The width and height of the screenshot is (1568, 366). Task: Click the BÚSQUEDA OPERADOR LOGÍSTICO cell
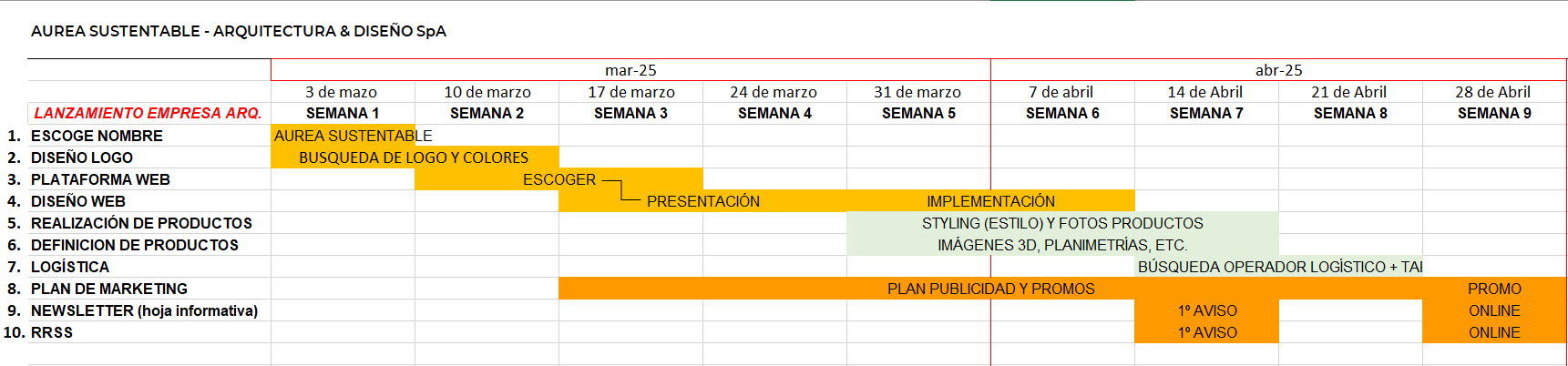tap(1278, 267)
